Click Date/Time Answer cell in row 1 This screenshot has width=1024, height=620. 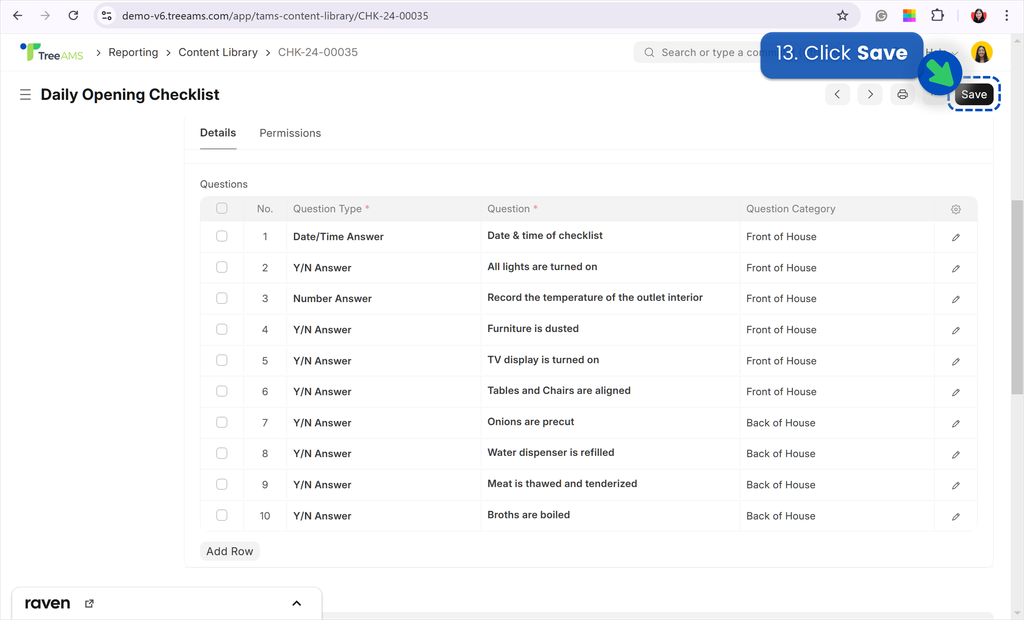coord(383,237)
